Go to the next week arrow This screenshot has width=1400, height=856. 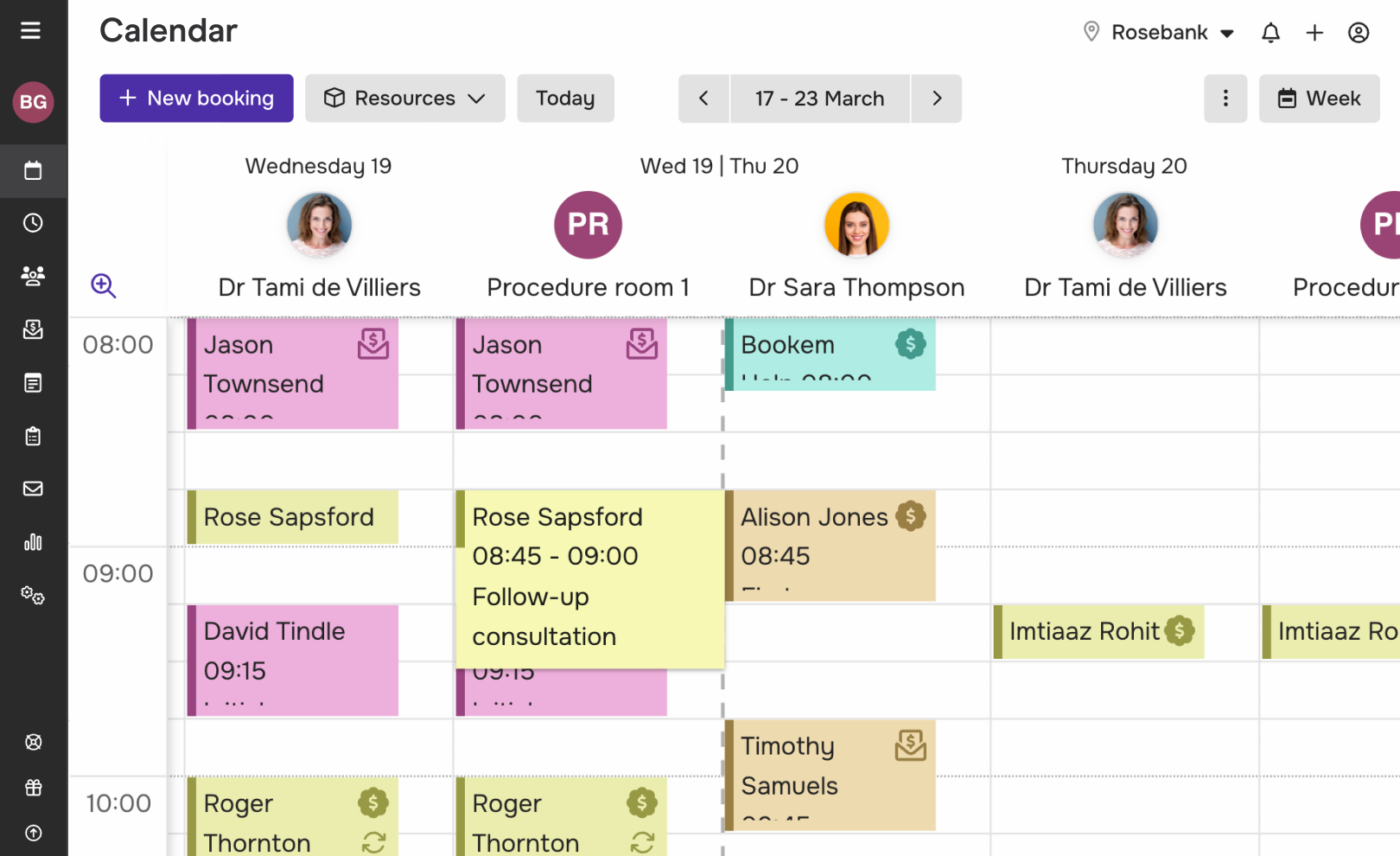point(937,99)
